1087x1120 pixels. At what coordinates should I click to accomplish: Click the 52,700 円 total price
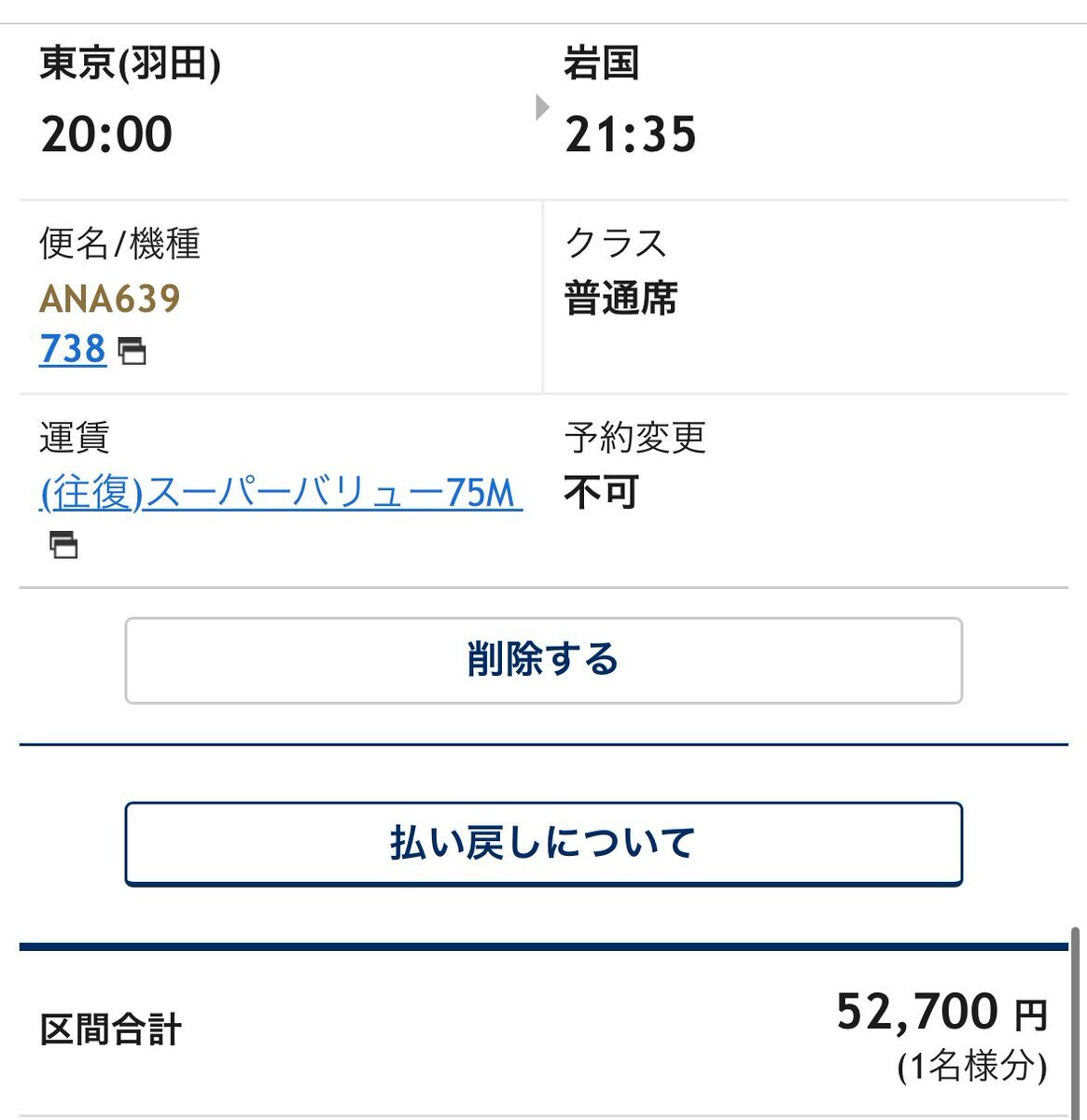click(x=942, y=1012)
